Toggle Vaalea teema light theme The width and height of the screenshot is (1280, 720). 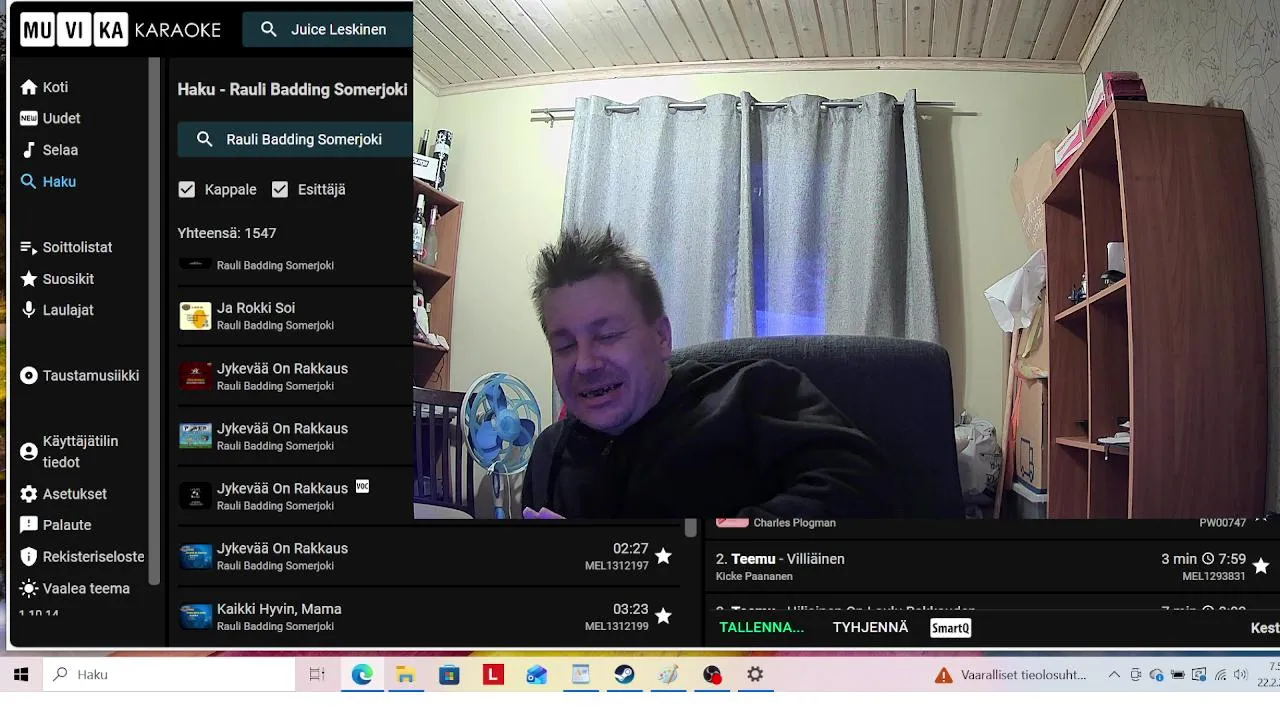point(75,588)
